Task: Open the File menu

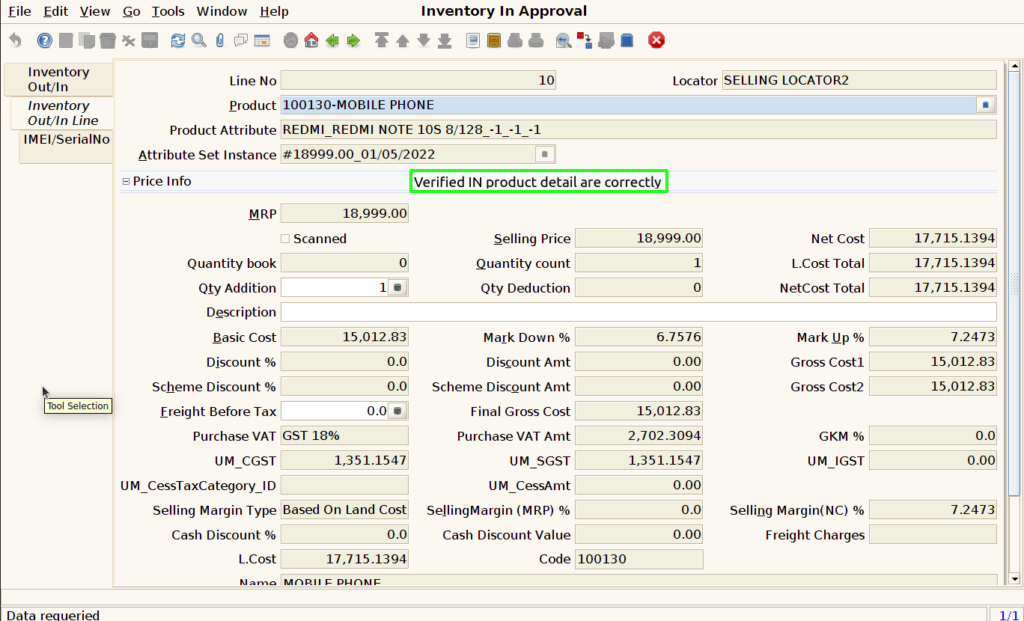Action: pyautogui.click(x=19, y=11)
